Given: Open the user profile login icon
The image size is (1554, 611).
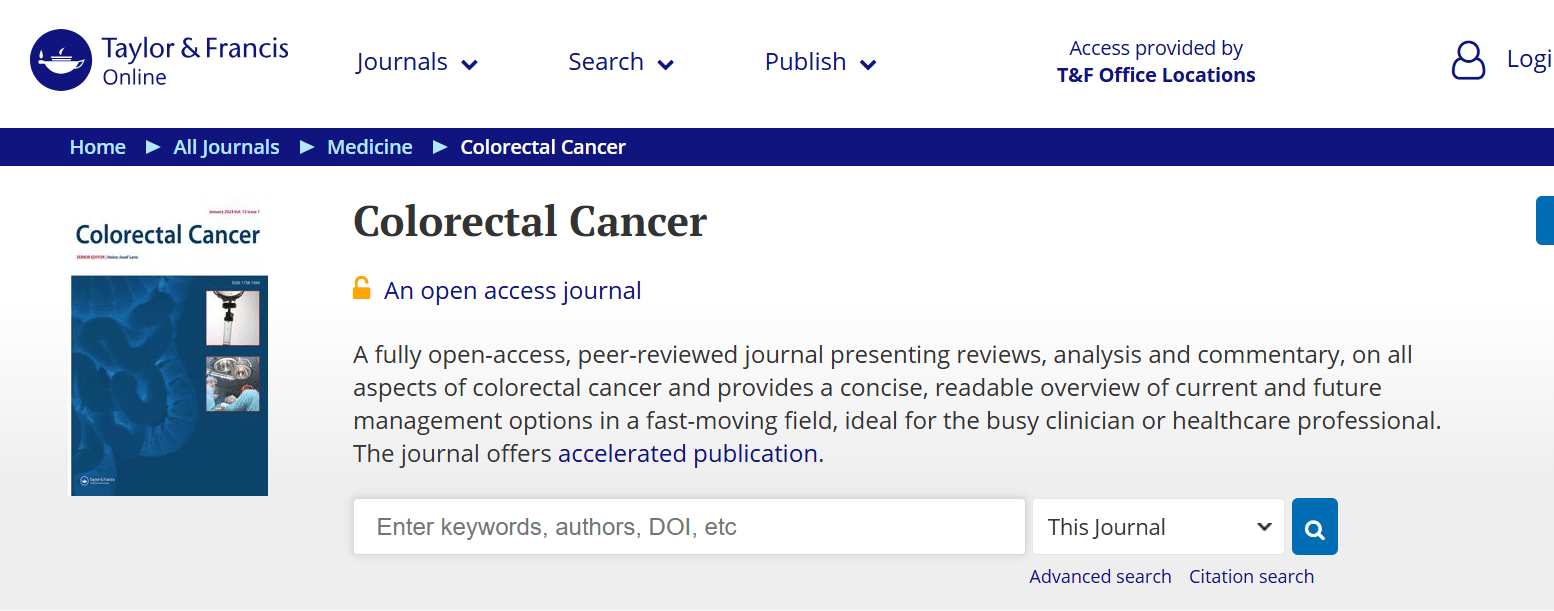Looking at the screenshot, I should pyautogui.click(x=1468, y=61).
